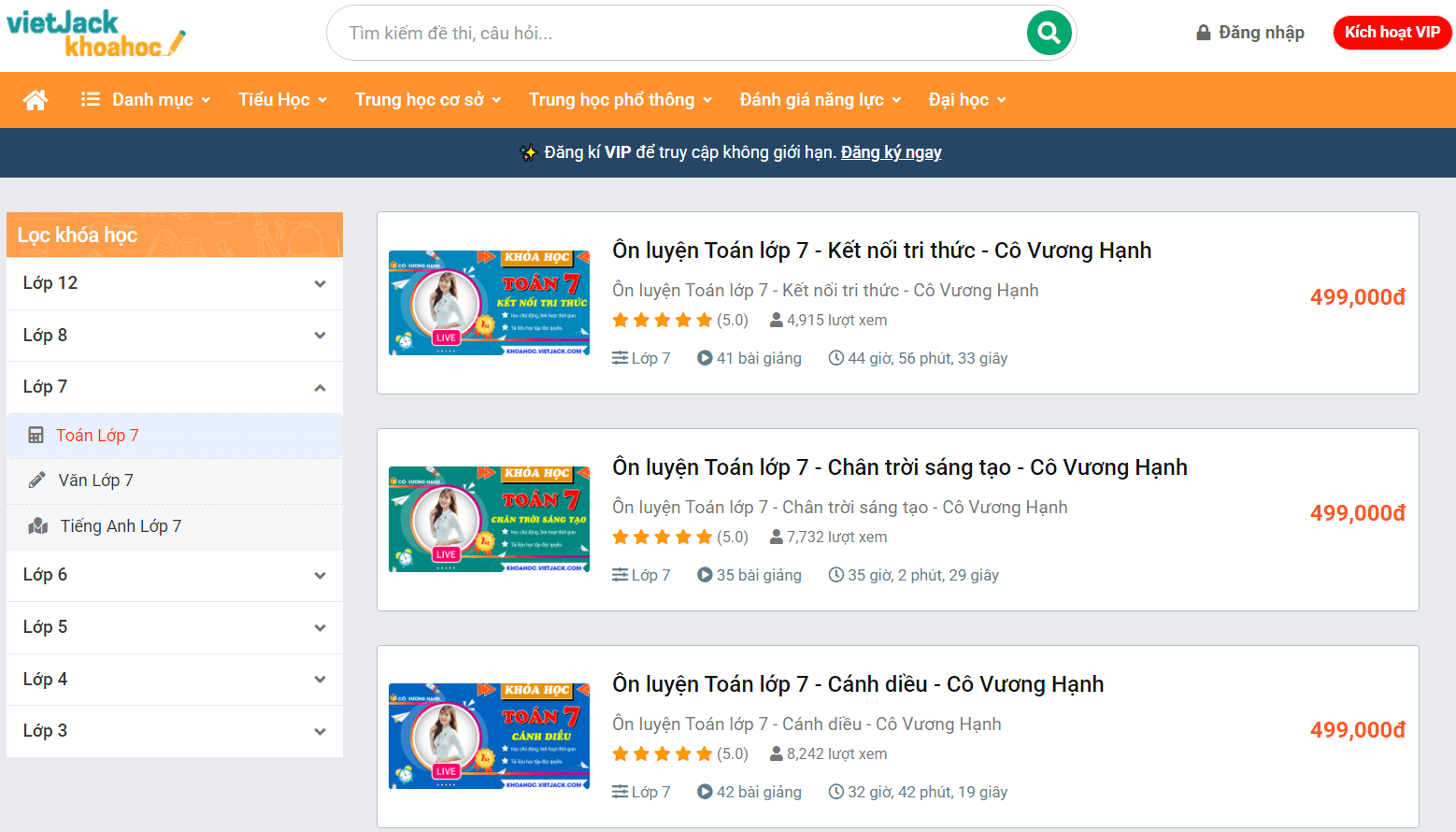The height and width of the screenshot is (832, 1456).
Task: Go to home via the house icon
Action: 36,100
